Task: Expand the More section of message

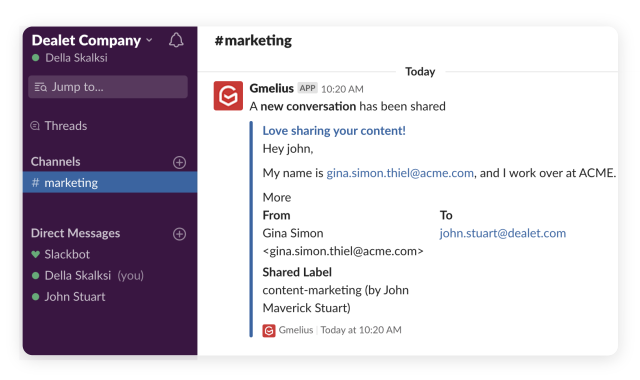Action: click(277, 197)
